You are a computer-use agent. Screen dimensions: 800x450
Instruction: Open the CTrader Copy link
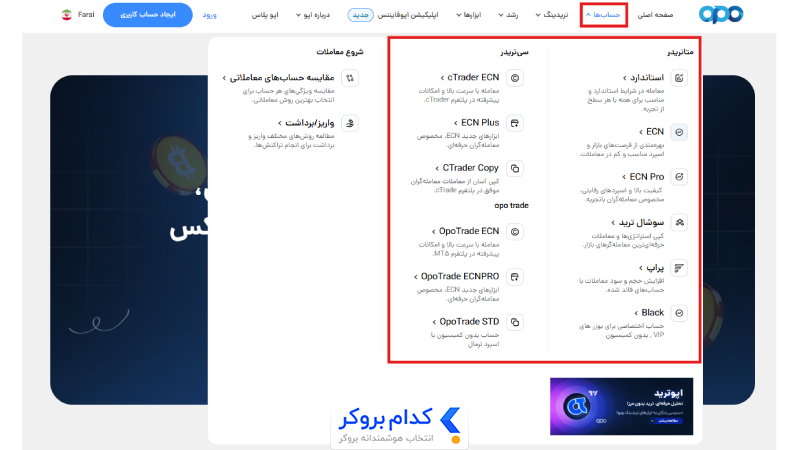click(x=467, y=168)
